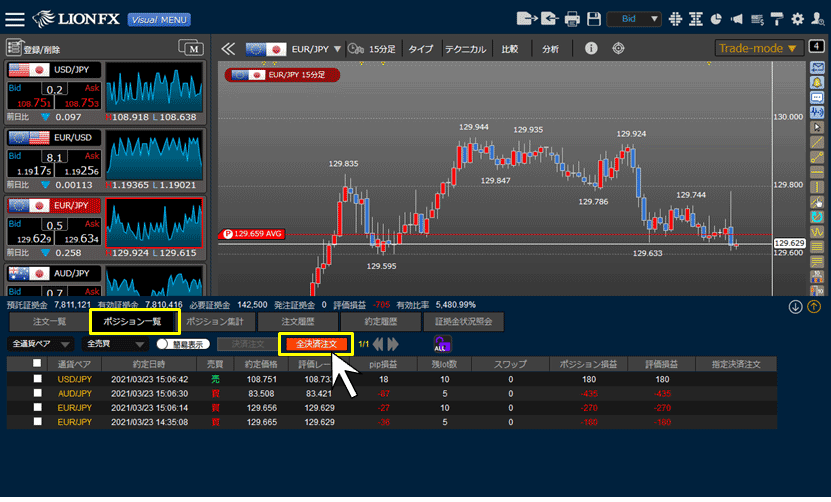
Task: Go to next page of positions
Action: 393,345
